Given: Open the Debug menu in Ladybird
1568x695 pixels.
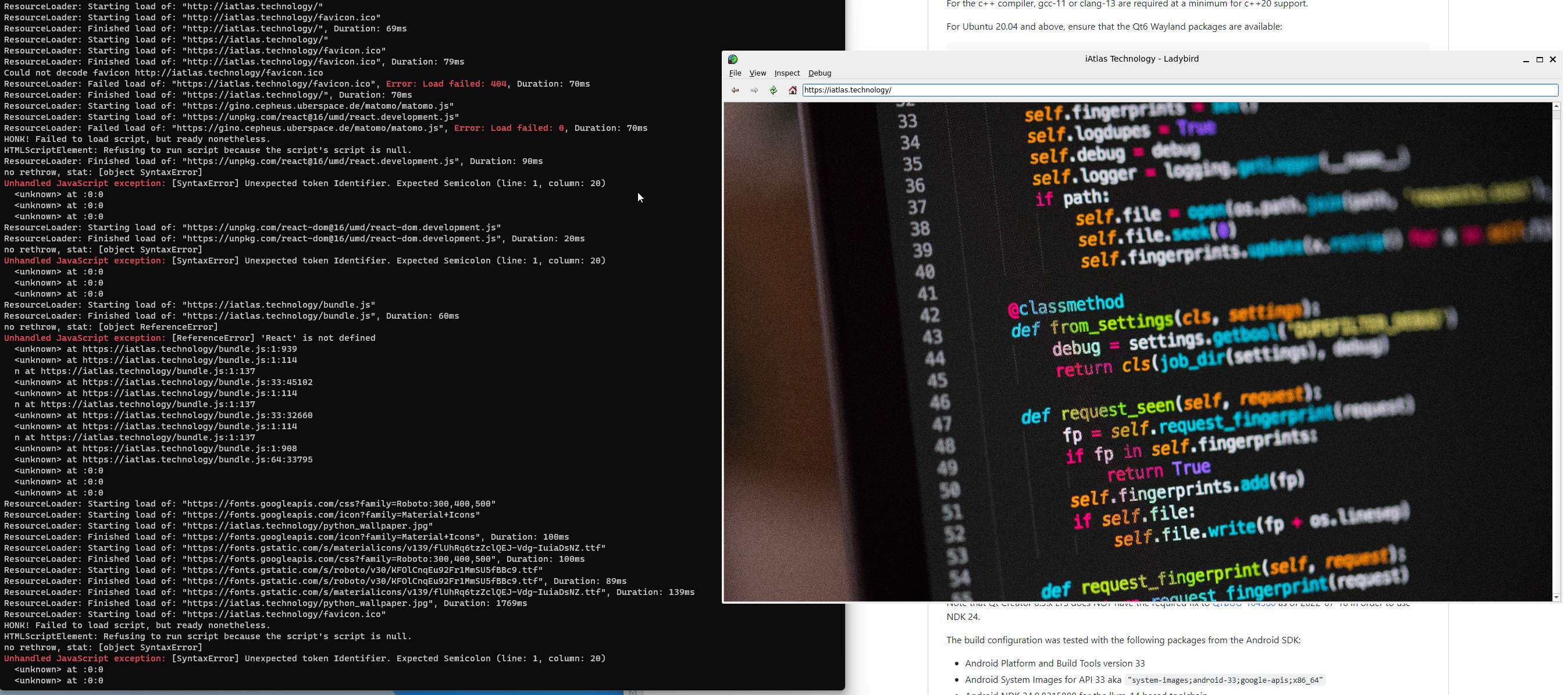Looking at the screenshot, I should (x=819, y=73).
